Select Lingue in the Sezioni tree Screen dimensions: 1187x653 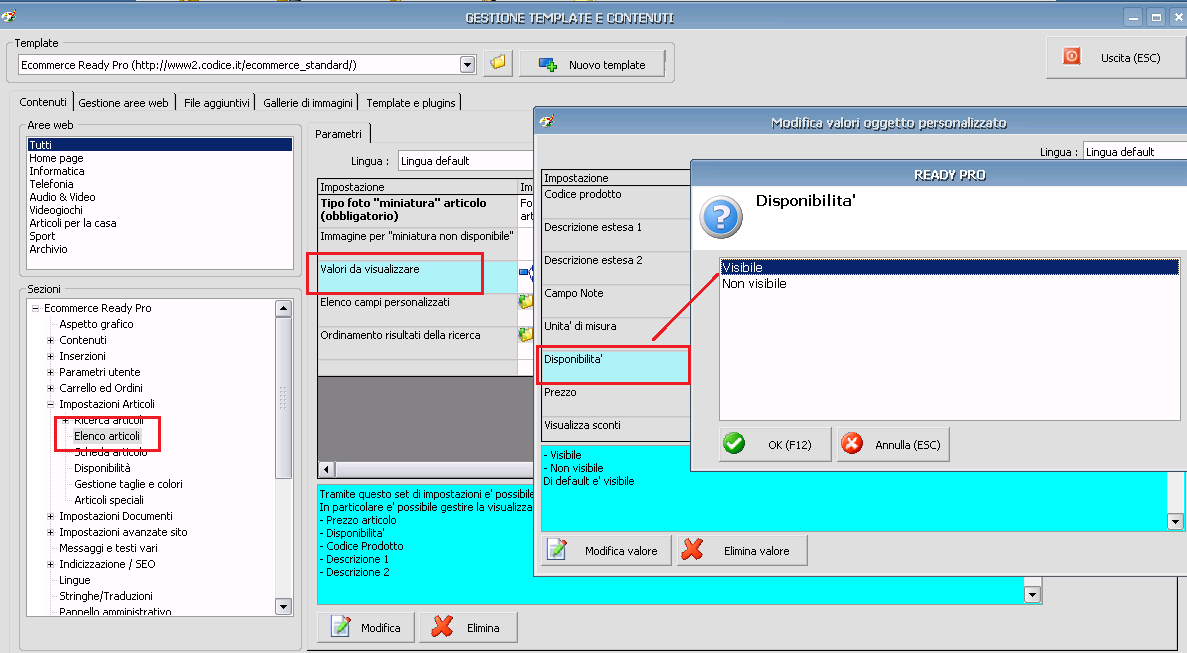pos(74,580)
